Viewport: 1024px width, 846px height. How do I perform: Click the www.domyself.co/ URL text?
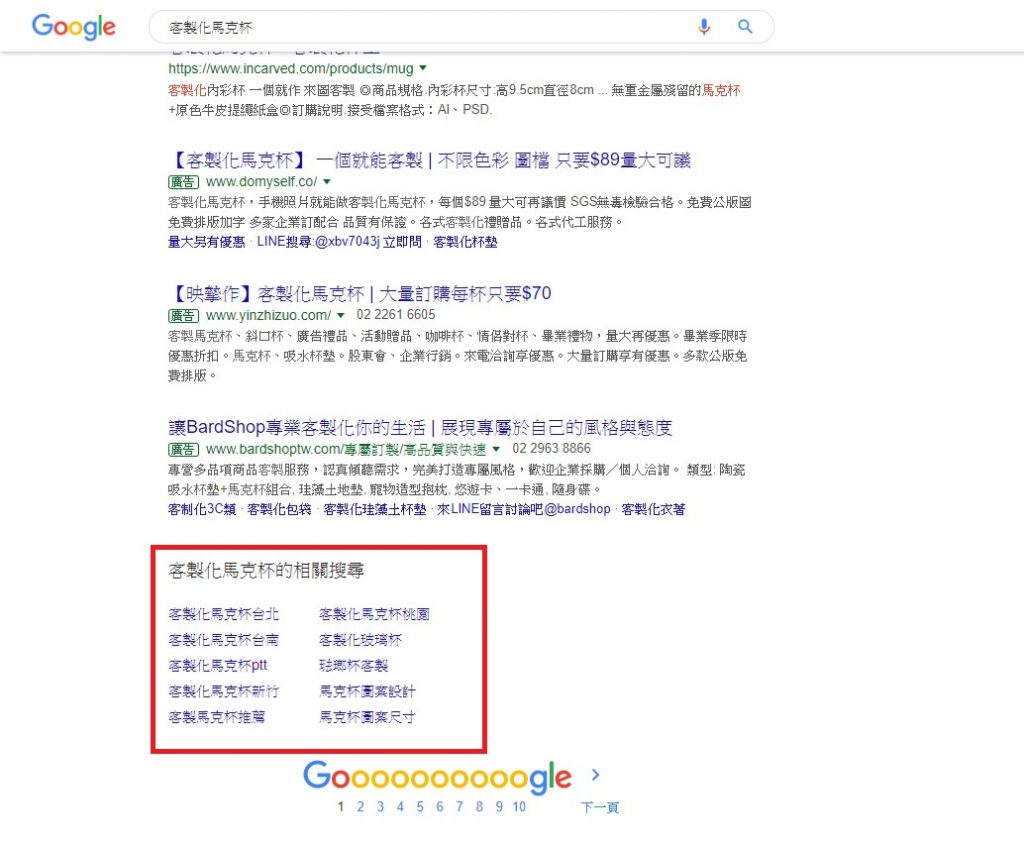pyautogui.click(x=261, y=182)
